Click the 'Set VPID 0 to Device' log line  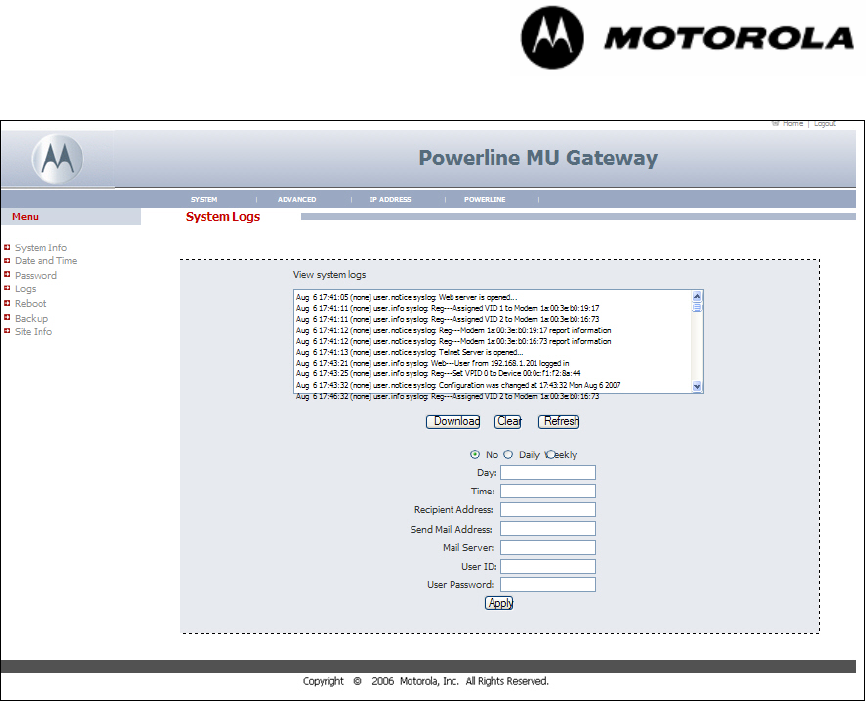(x=438, y=373)
